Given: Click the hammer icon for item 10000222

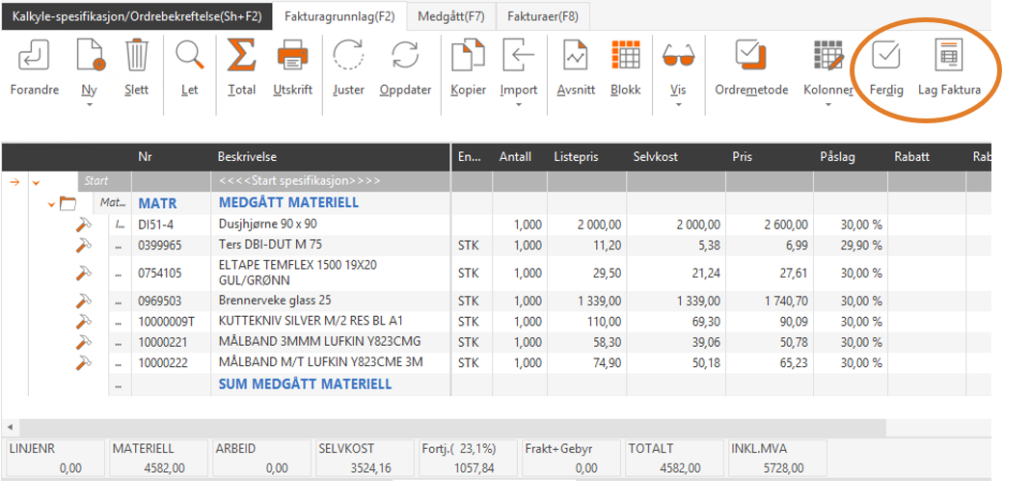Looking at the screenshot, I should [83, 362].
